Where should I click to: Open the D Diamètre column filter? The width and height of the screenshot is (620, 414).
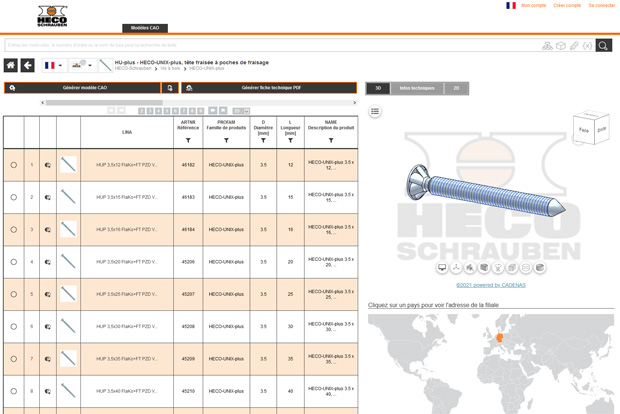pyautogui.click(x=263, y=140)
